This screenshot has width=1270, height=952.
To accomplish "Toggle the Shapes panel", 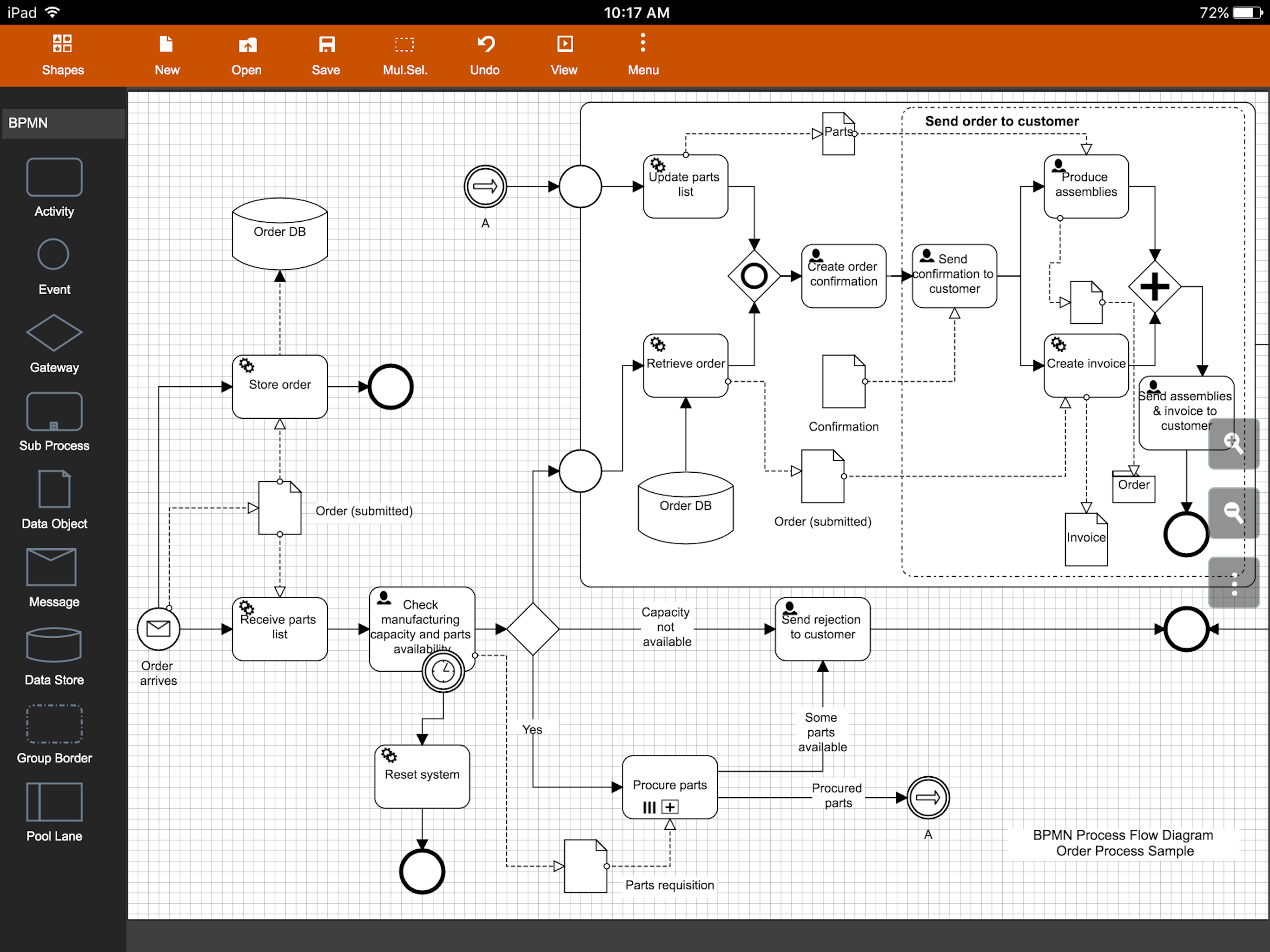I will pos(63,55).
